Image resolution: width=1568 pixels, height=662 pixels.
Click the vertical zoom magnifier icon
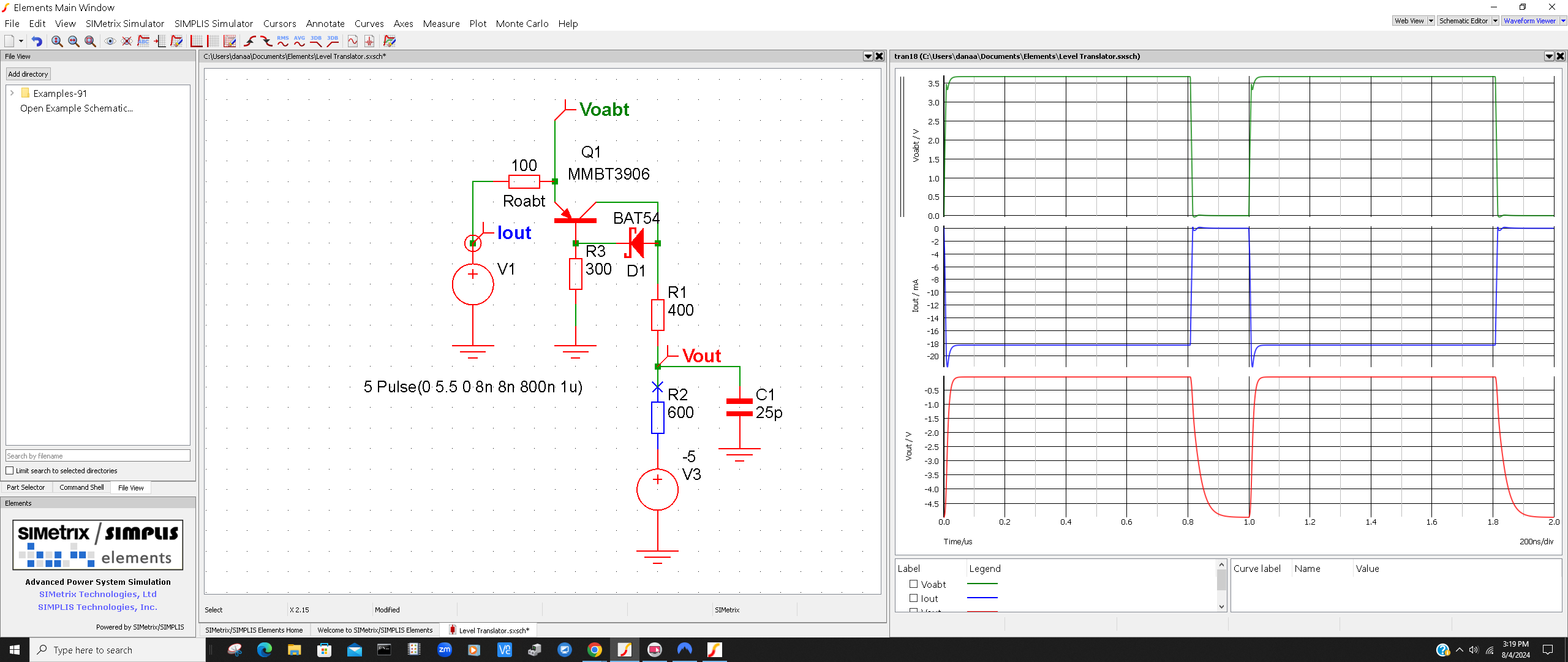tap(57, 41)
